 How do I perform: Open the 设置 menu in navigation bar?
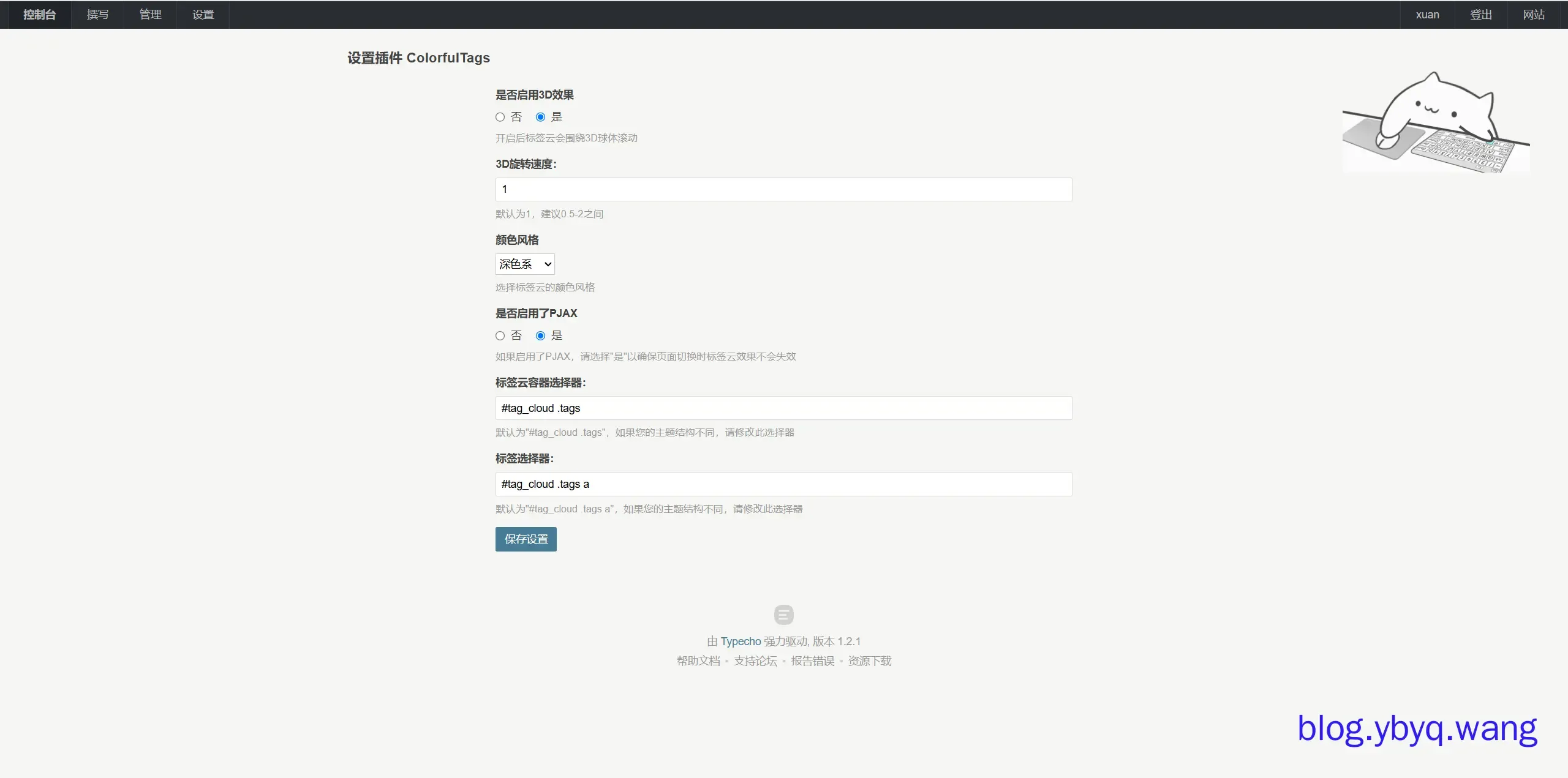pyautogui.click(x=203, y=15)
